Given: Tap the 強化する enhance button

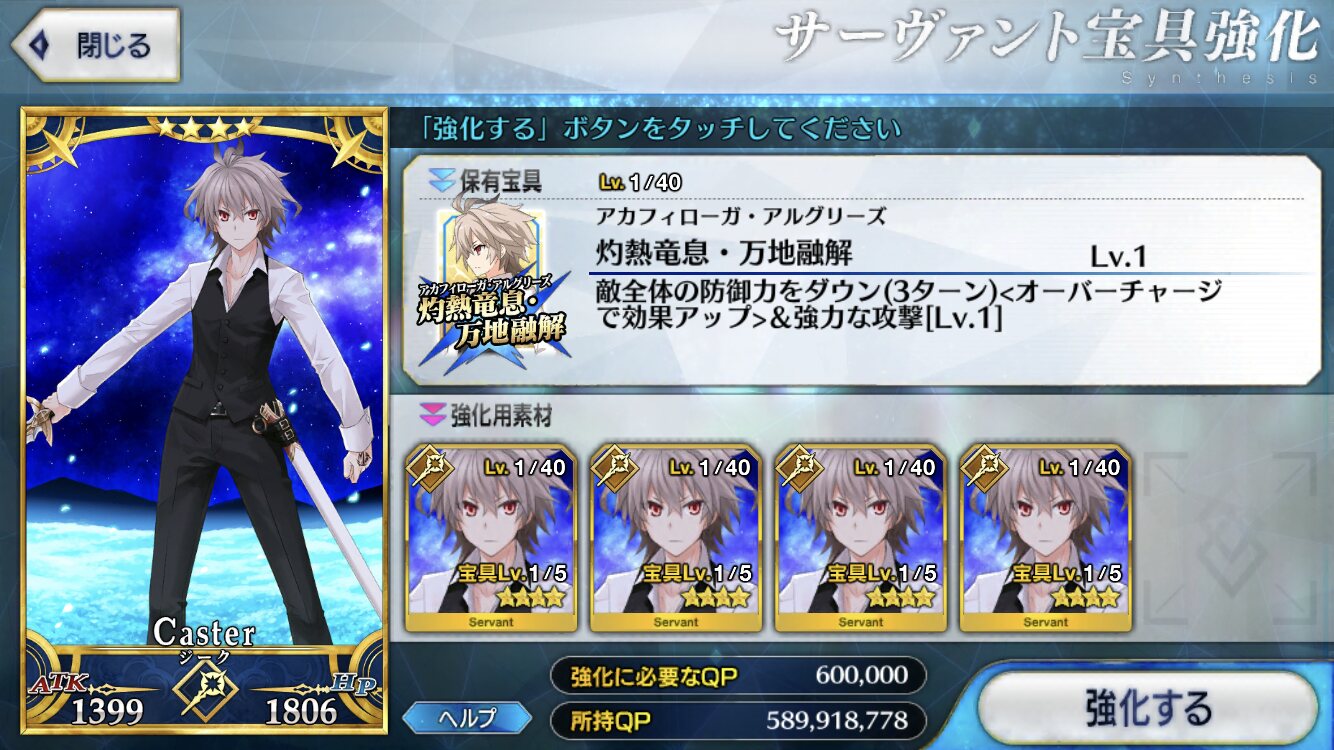Looking at the screenshot, I should tap(1149, 708).
